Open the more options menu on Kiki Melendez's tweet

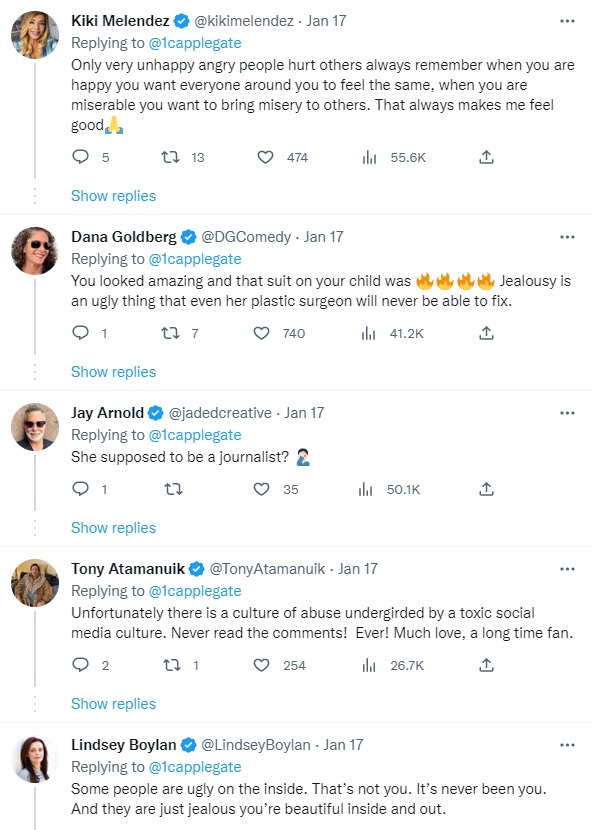(568, 20)
